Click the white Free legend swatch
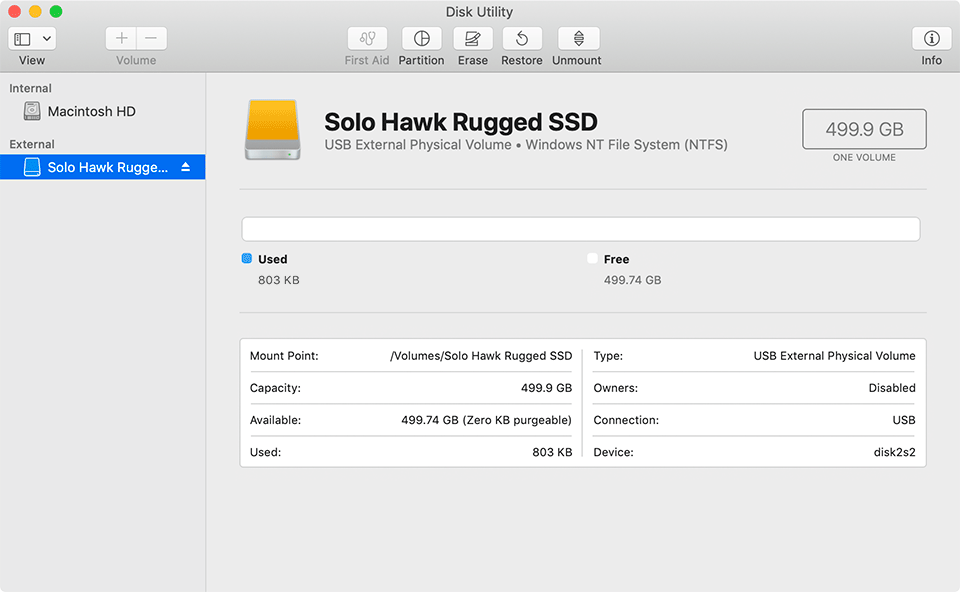The height and width of the screenshot is (592, 960). 592,259
